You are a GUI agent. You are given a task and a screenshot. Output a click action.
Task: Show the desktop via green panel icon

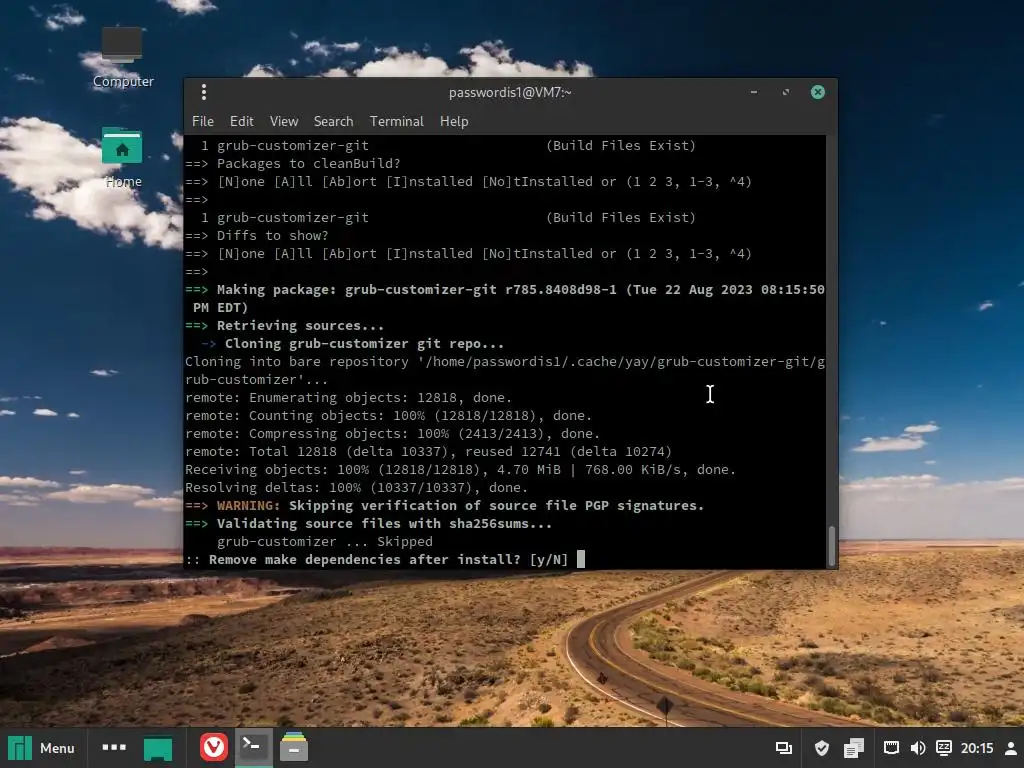click(158, 748)
